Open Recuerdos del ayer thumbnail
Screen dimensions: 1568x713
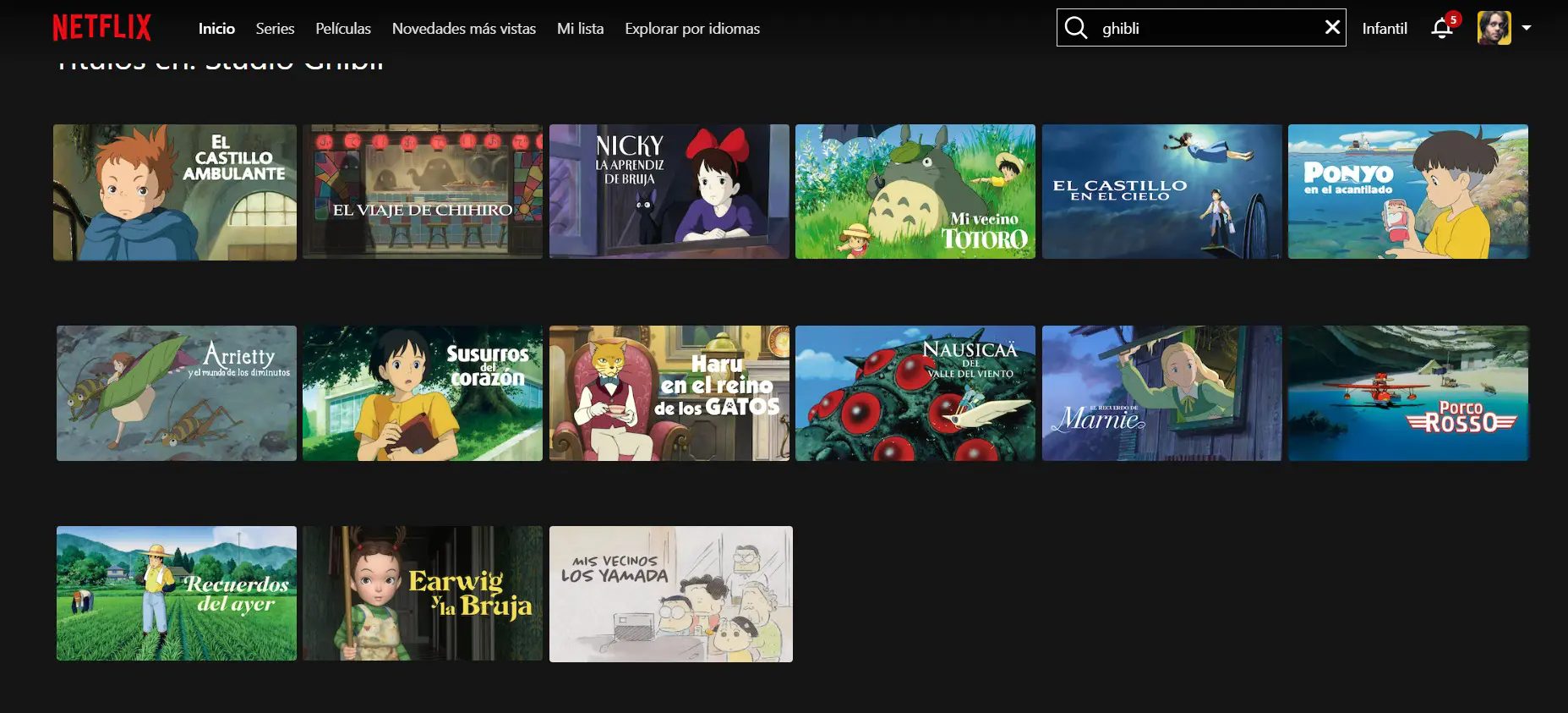177,594
